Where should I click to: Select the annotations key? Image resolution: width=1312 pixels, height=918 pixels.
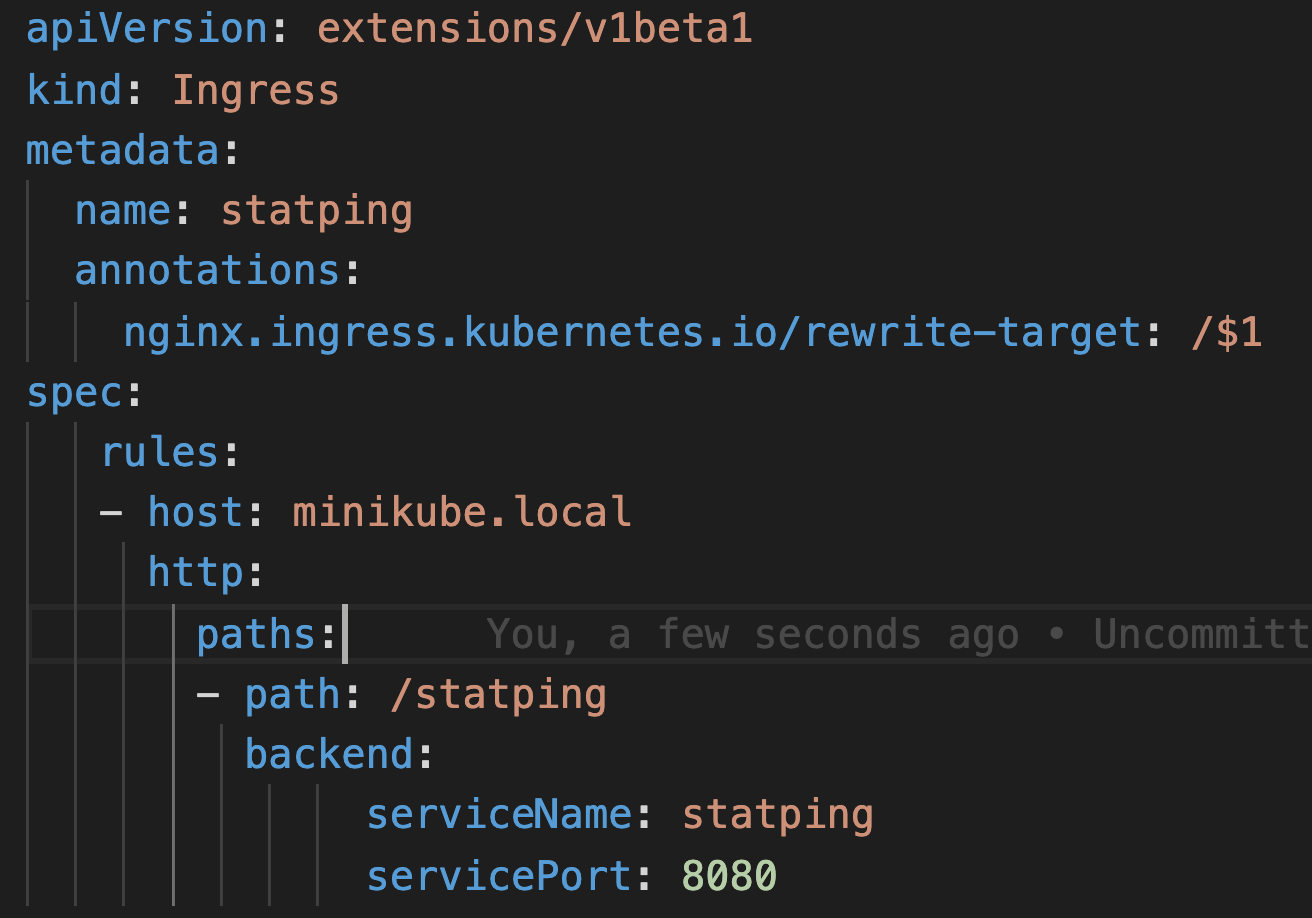(207, 270)
